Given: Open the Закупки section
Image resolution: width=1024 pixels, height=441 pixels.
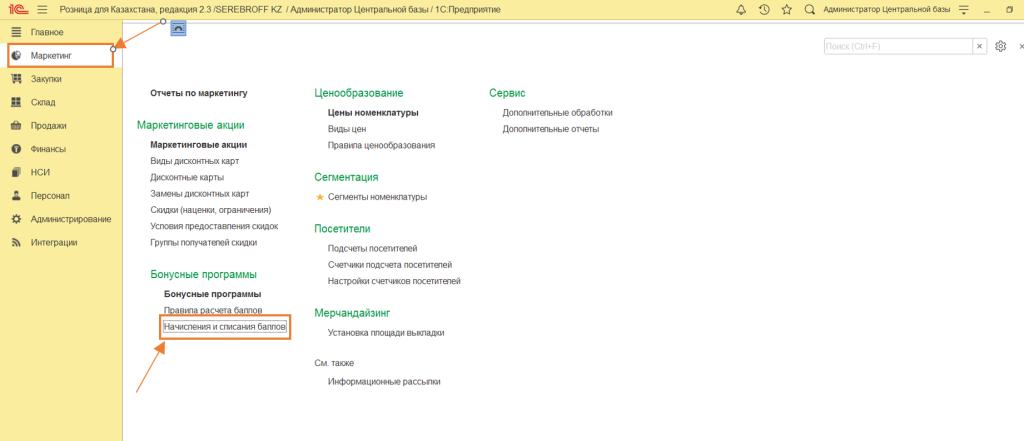Looking at the screenshot, I should coord(61,79).
